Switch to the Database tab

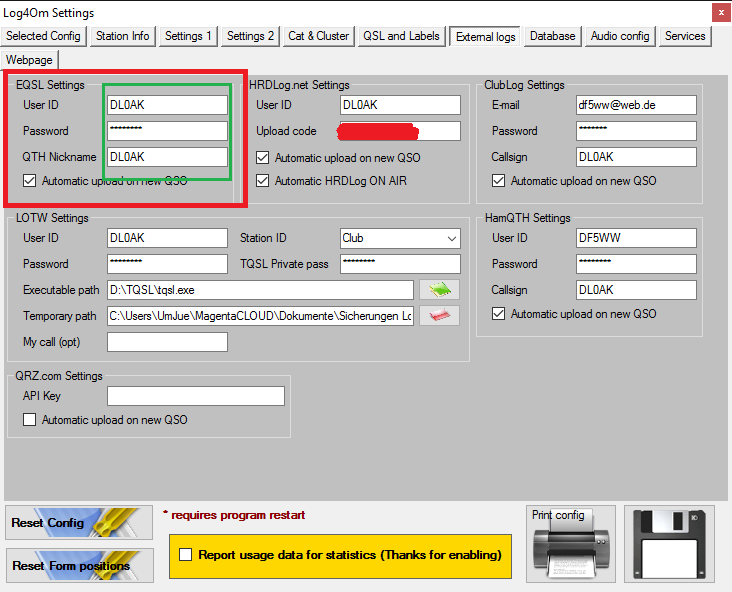click(552, 36)
